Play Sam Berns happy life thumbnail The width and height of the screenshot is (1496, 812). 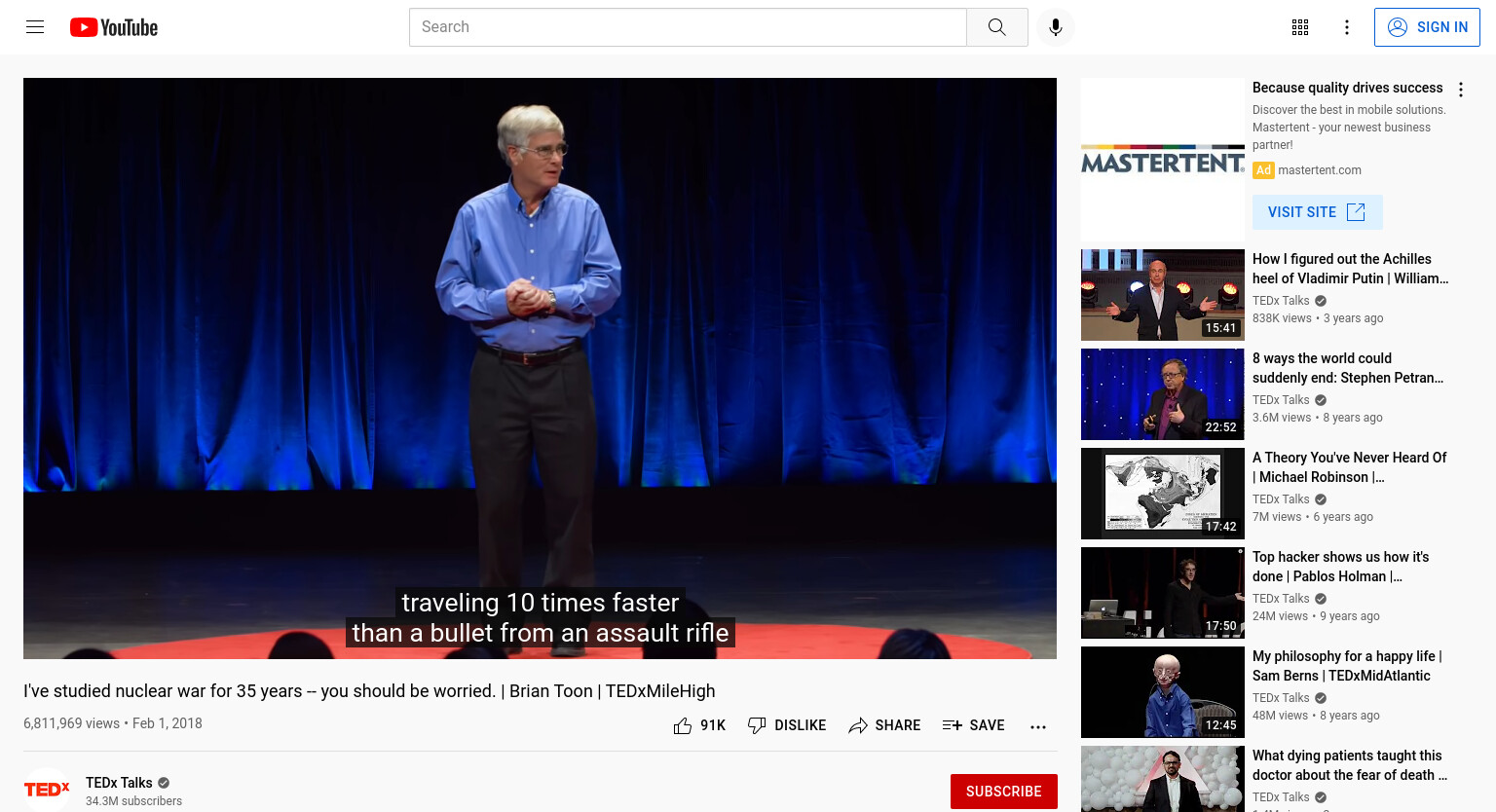pyautogui.click(x=1162, y=692)
